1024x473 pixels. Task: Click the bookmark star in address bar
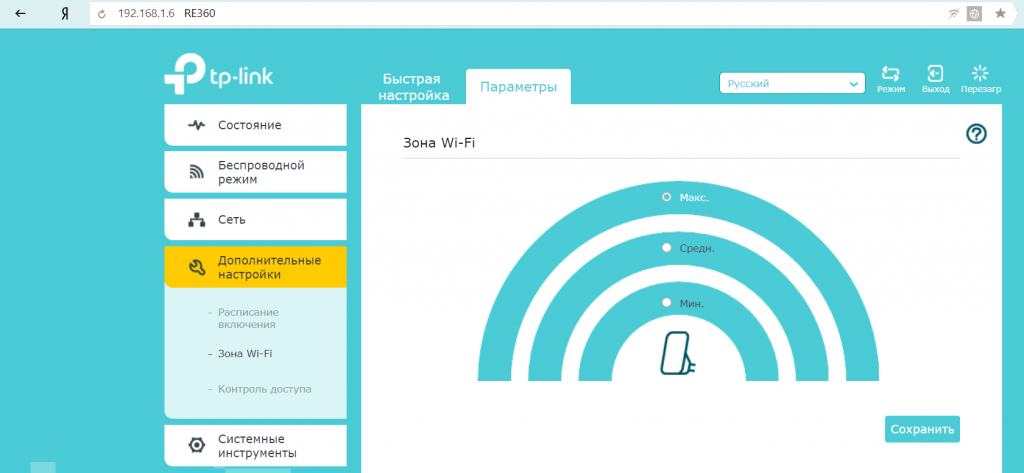coord(999,14)
